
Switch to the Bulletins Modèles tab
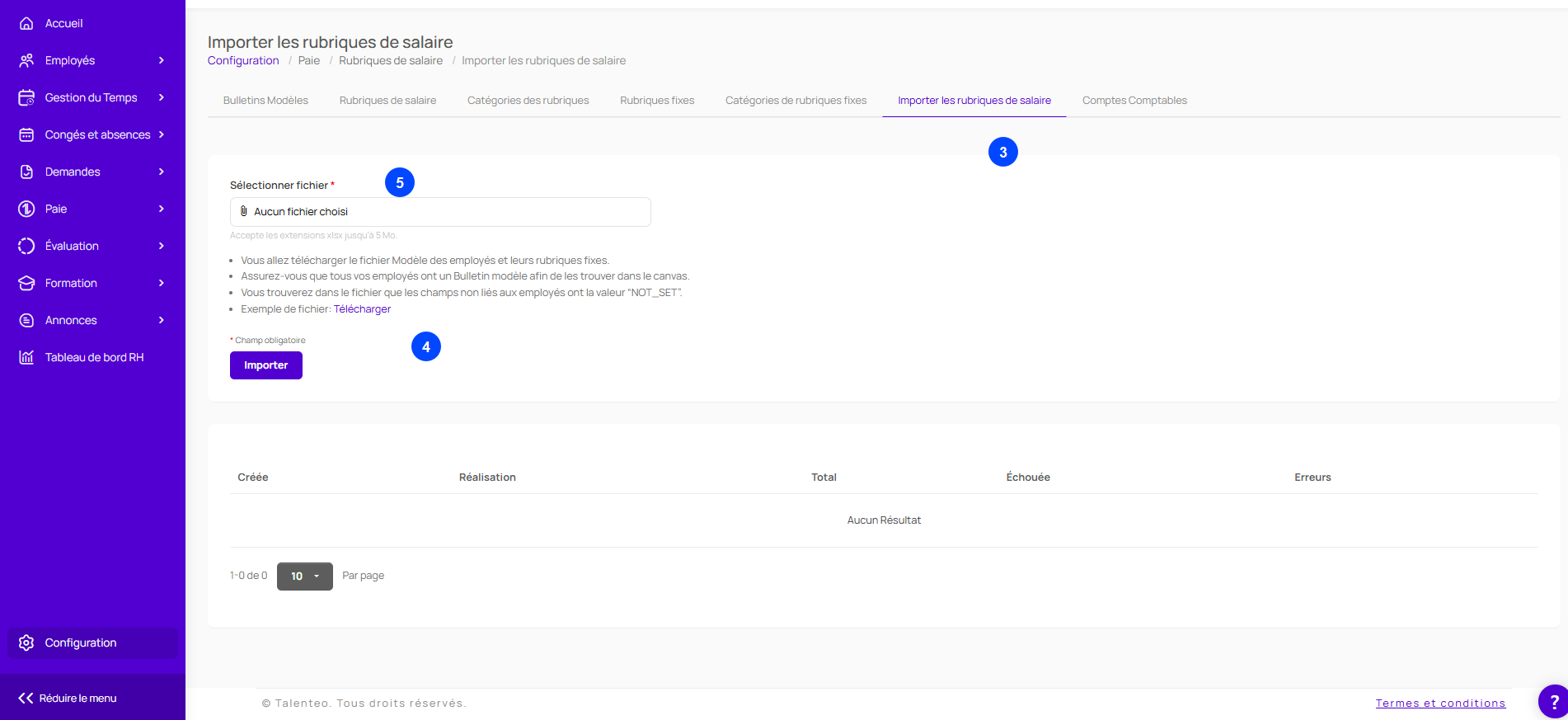coord(265,101)
